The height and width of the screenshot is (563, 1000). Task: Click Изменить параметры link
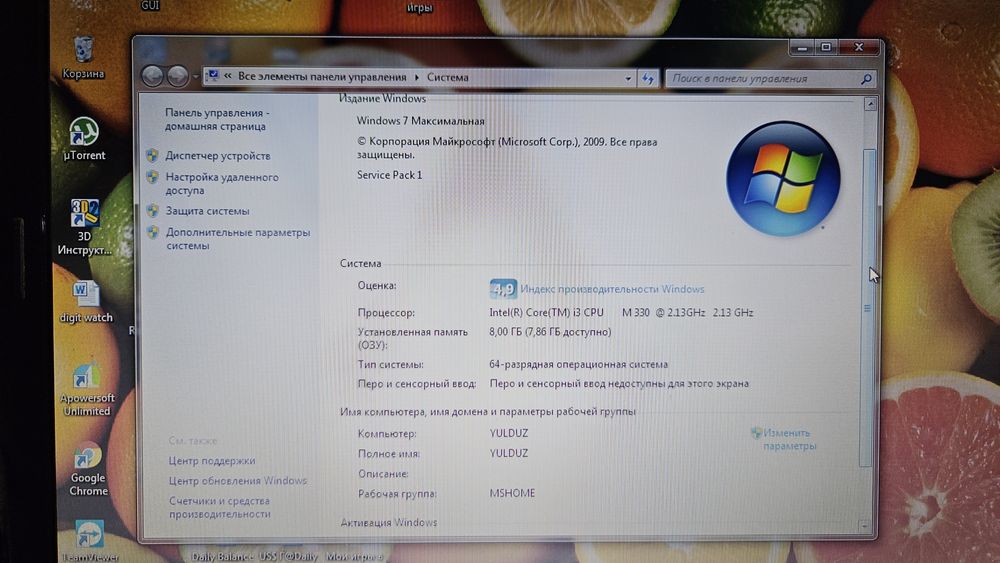click(x=790, y=439)
